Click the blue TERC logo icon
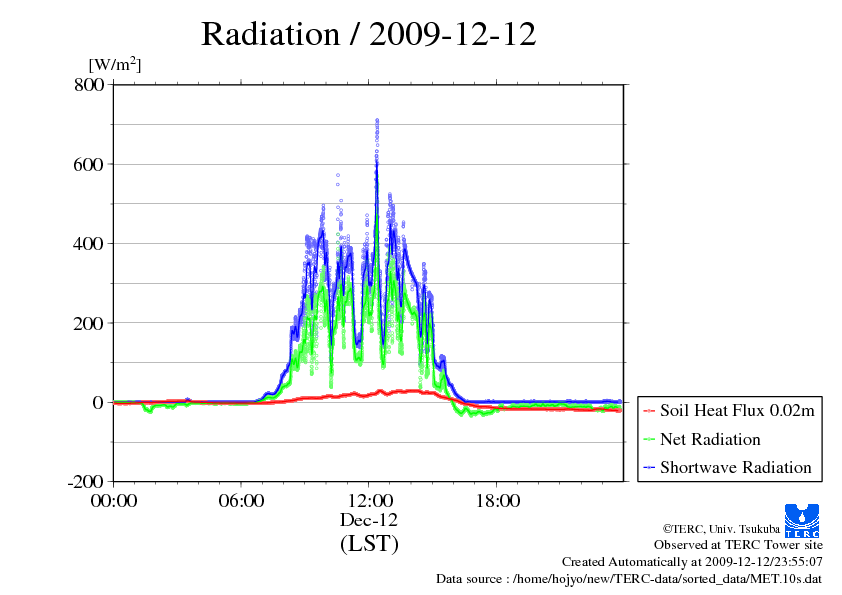842x595 pixels. click(802, 521)
